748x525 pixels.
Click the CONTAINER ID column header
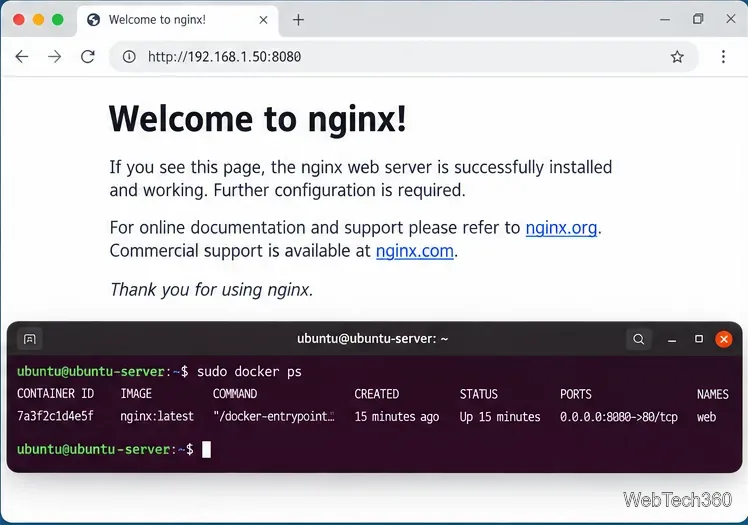55,393
